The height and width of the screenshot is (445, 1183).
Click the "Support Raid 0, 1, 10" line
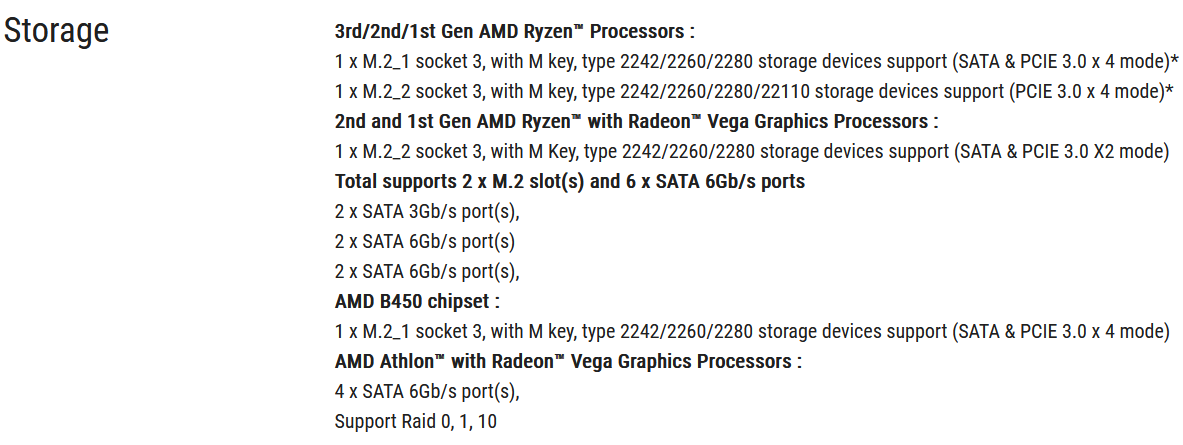point(415,421)
